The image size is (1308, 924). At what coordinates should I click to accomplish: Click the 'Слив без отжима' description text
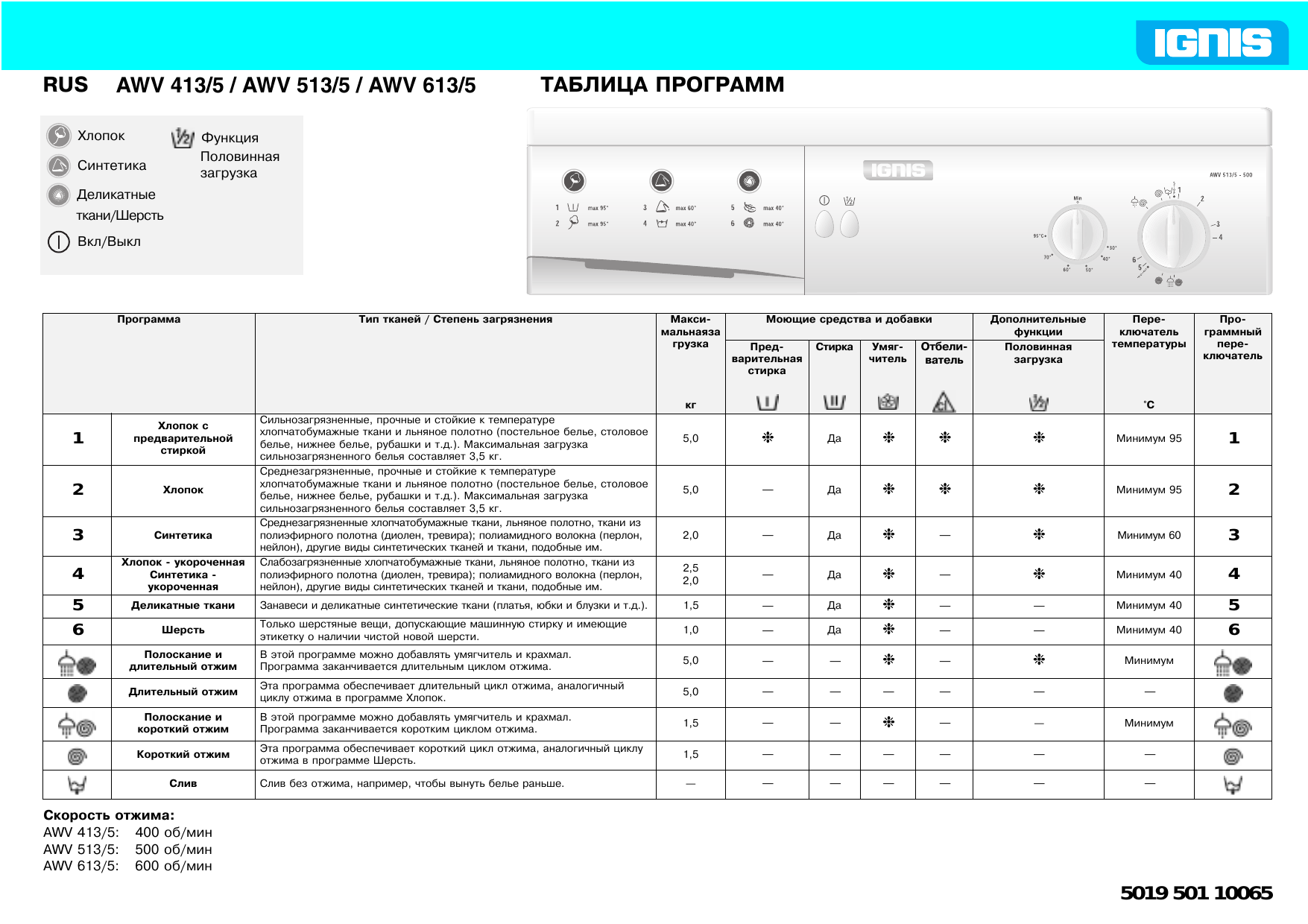pyautogui.click(x=412, y=783)
